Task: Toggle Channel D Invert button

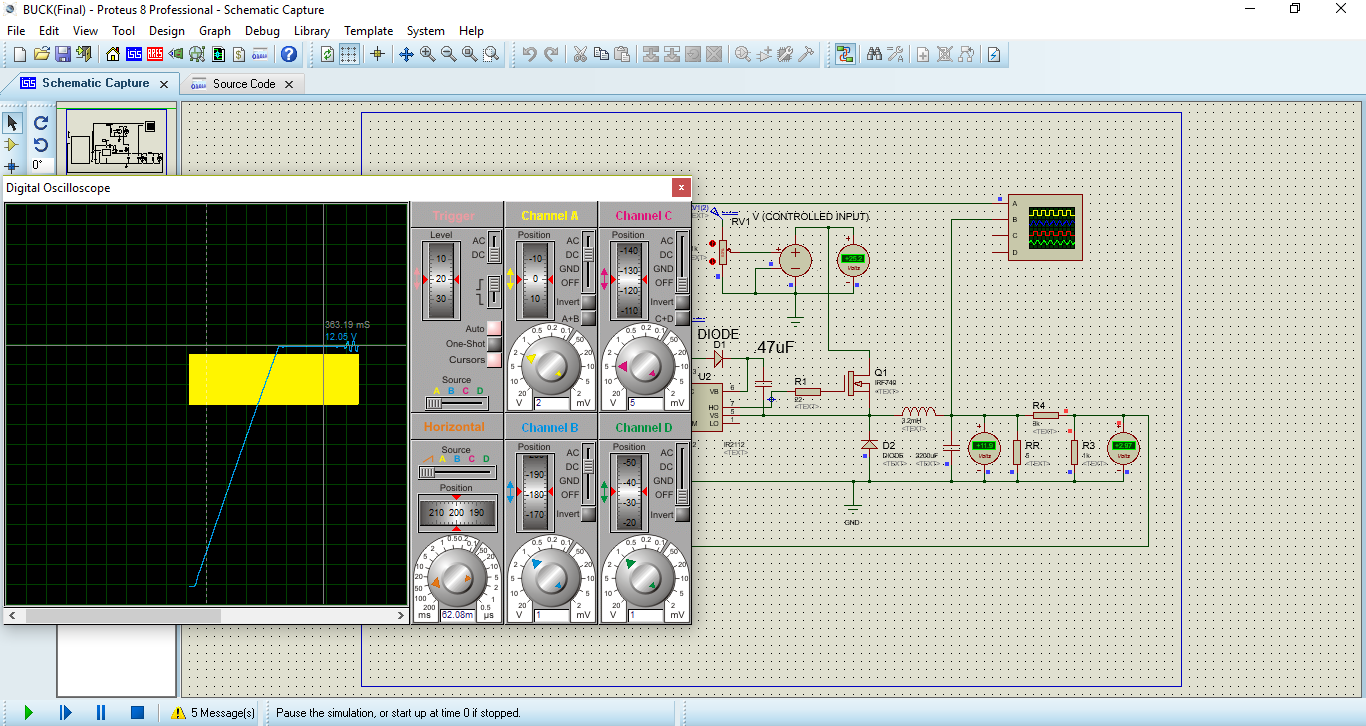Action: tap(682, 514)
